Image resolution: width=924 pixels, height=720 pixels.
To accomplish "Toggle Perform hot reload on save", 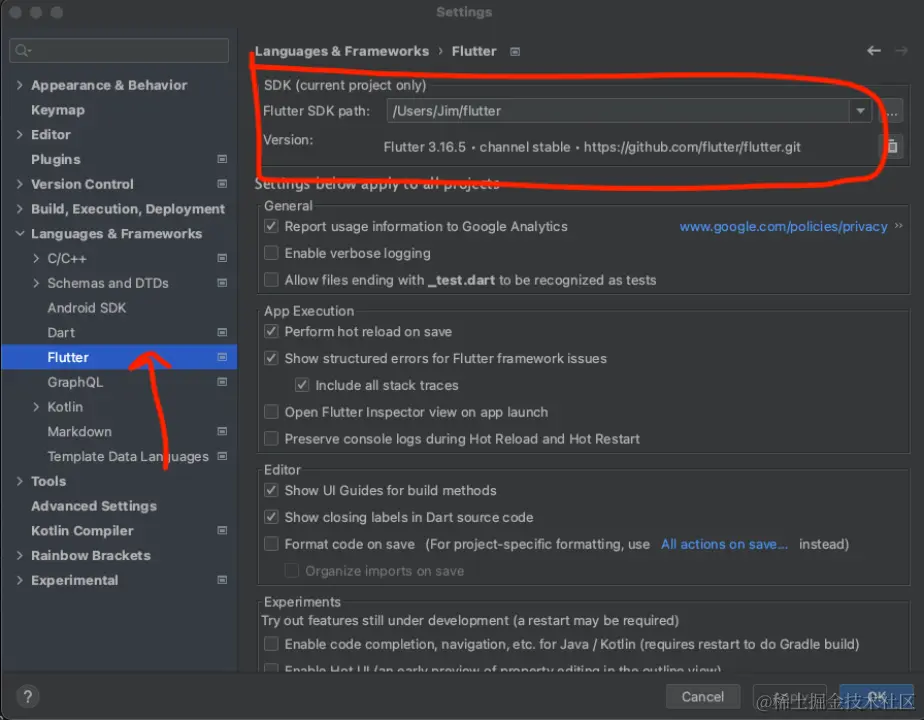I will [271, 331].
